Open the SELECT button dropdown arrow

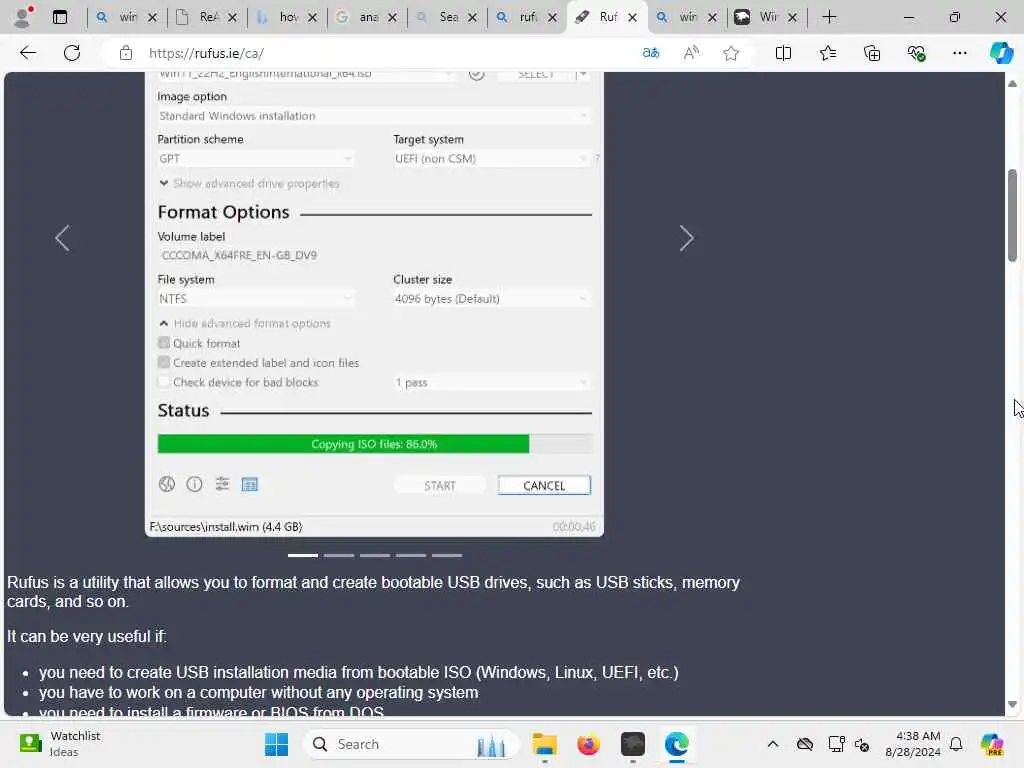[x=583, y=74]
